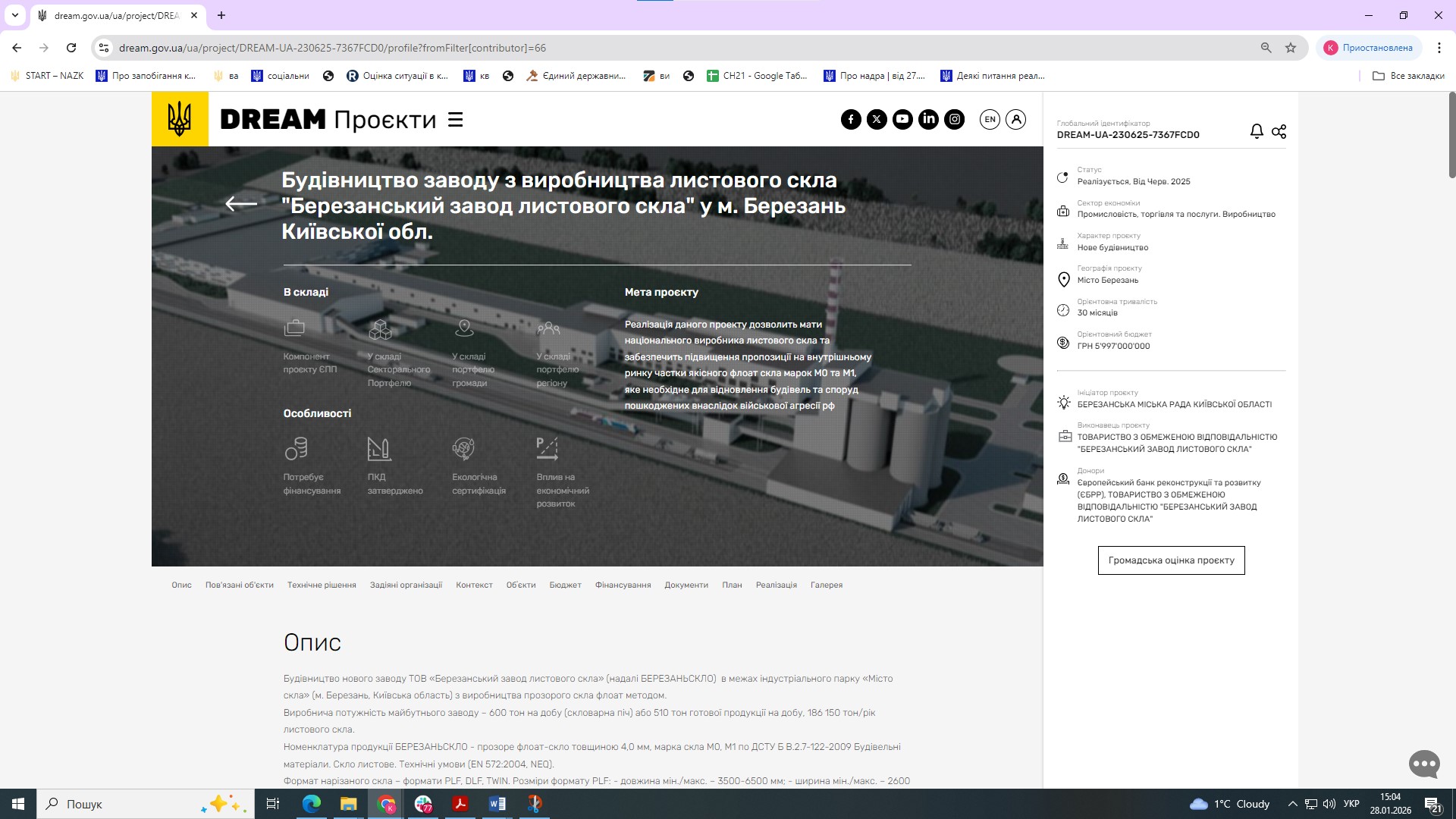Jump to the Документи section tab
This screenshot has width=1456, height=819.
click(686, 585)
